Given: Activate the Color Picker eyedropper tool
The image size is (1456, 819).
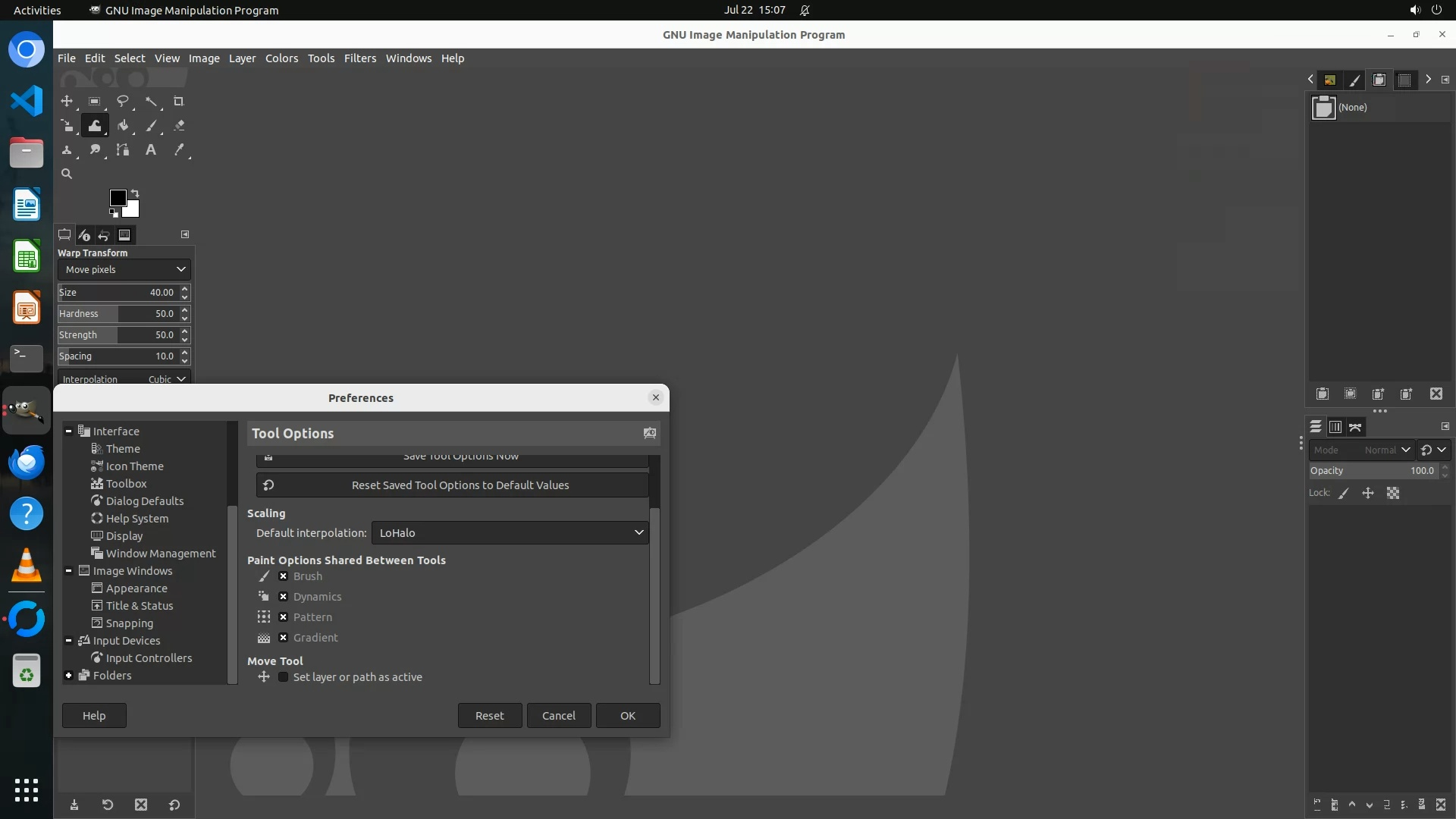Looking at the screenshot, I should pyautogui.click(x=179, y=150).
